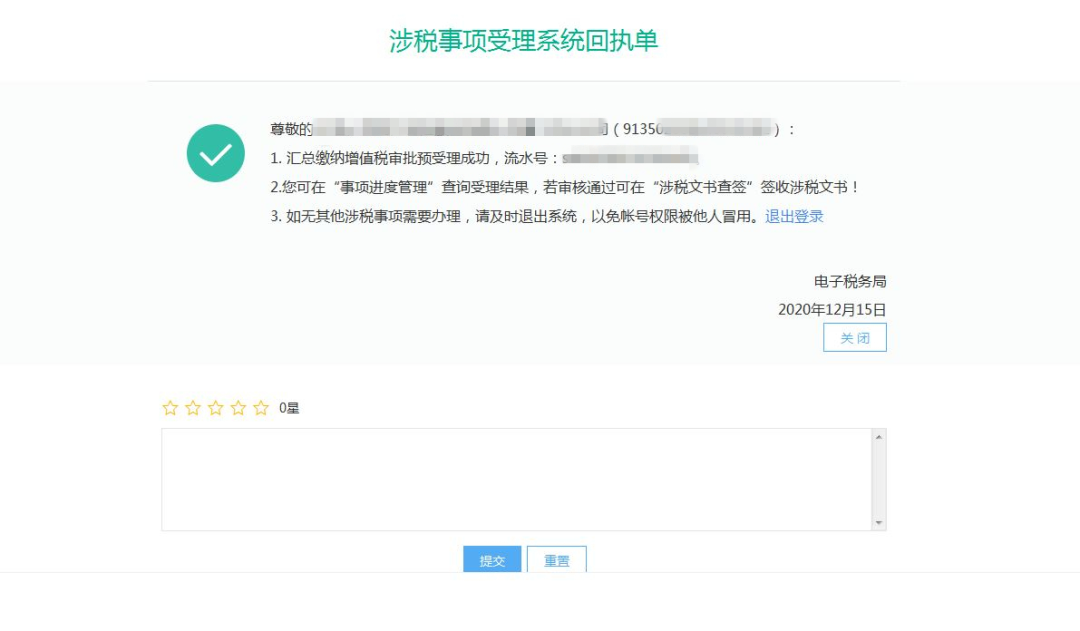Viewport: 1080px width, 631px height.
Task: Click the line mentioning 汇总缴纳增值税审批预受理成功
Action: (484, 158)
